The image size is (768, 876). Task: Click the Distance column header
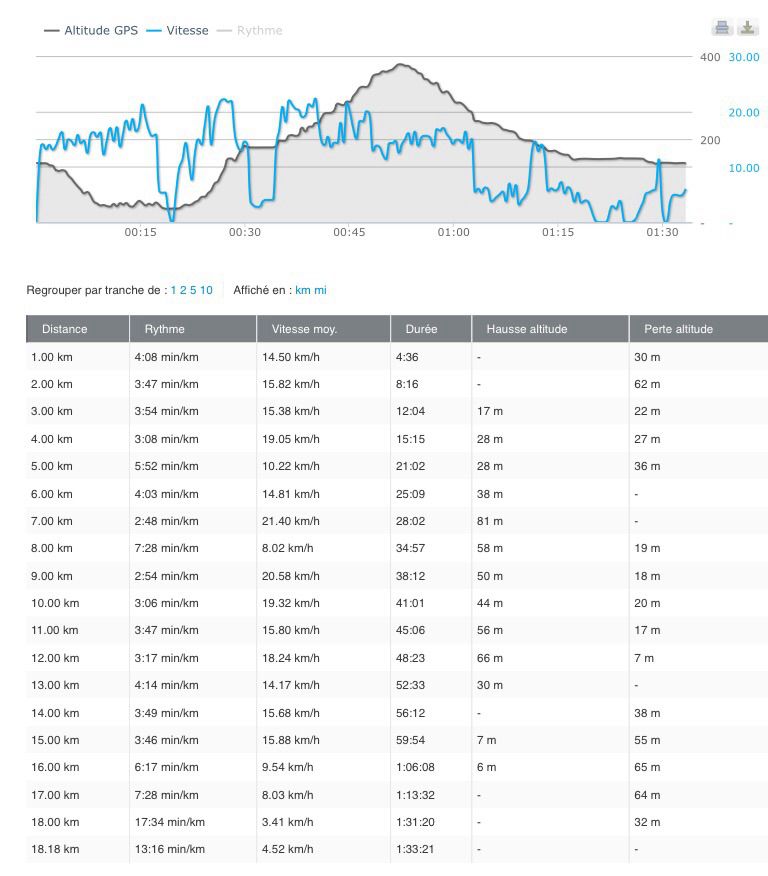point(65,329)
